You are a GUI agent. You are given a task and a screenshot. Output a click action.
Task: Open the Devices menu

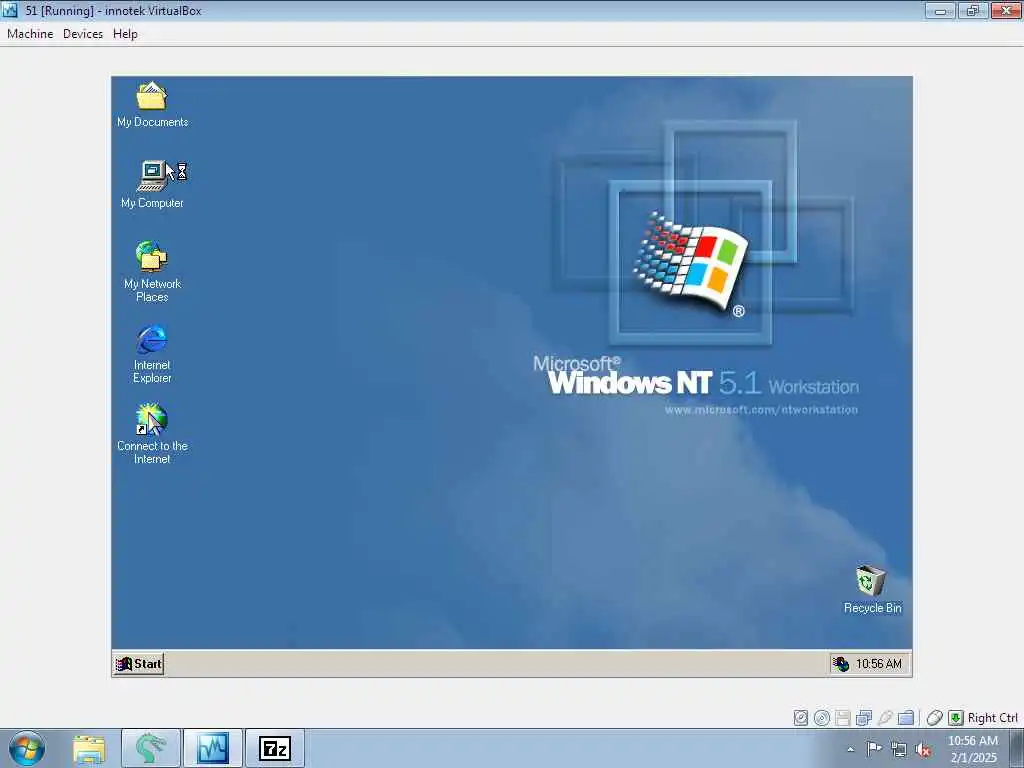tap(83, 34)
